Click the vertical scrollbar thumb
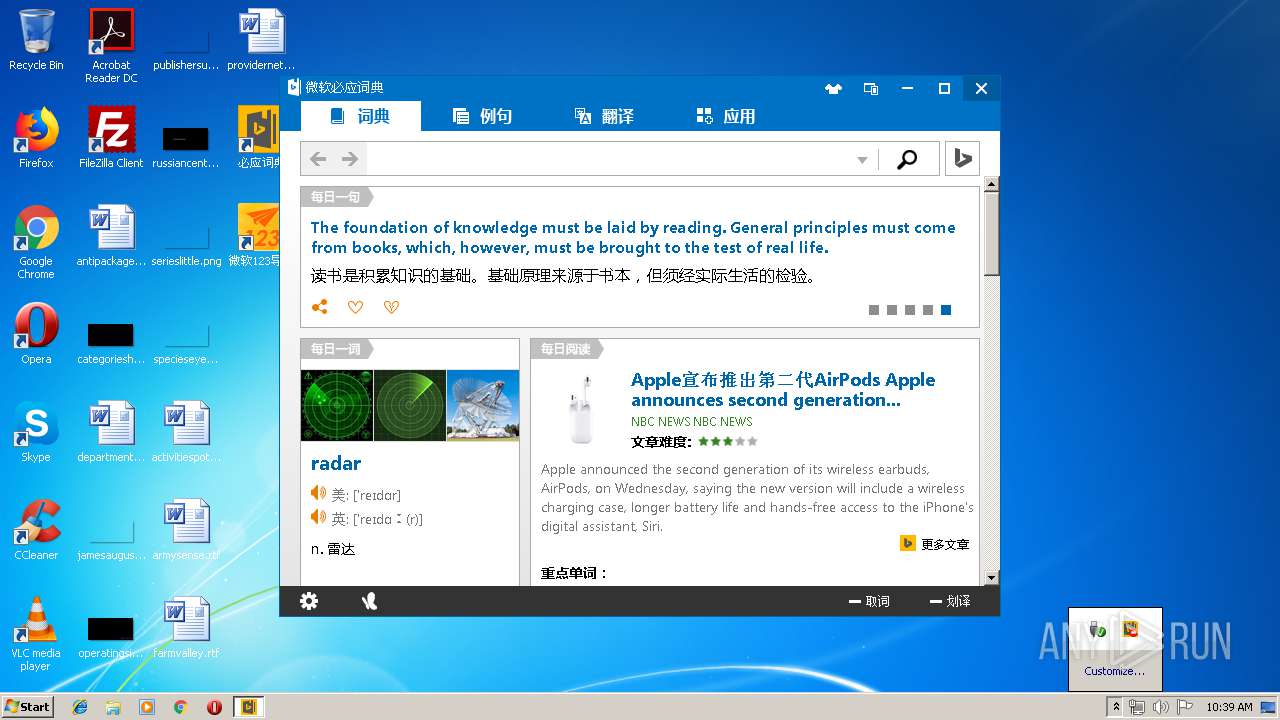Viewport: 1280px width, 720px height. 991,233
